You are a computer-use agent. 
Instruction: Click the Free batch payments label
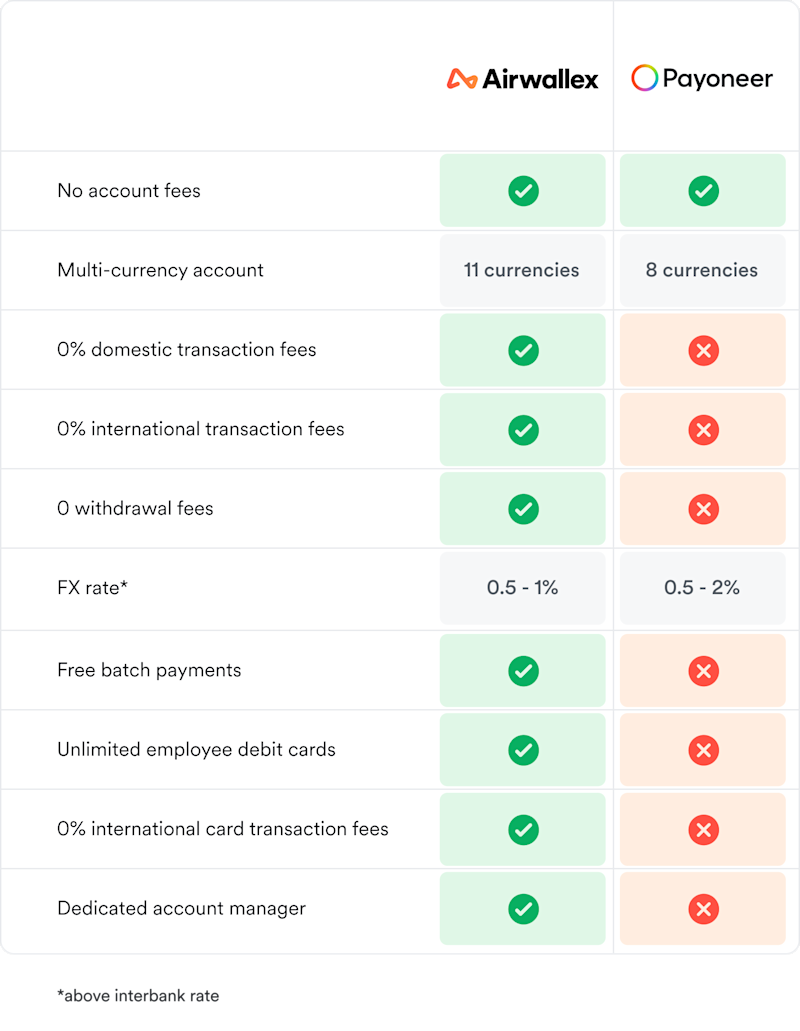149,670
